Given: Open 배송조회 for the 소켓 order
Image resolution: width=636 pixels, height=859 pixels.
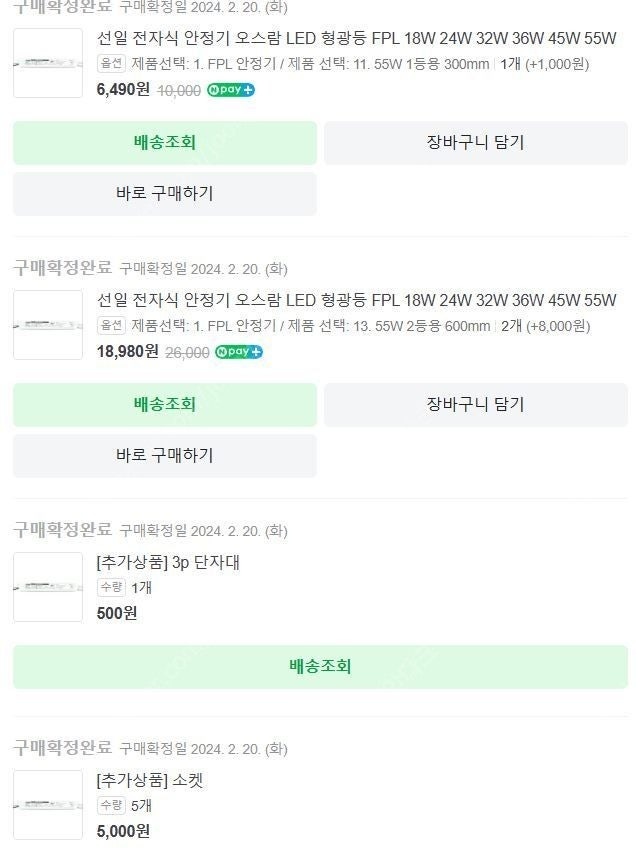Looking at the screenshot, I should [318, 856].
